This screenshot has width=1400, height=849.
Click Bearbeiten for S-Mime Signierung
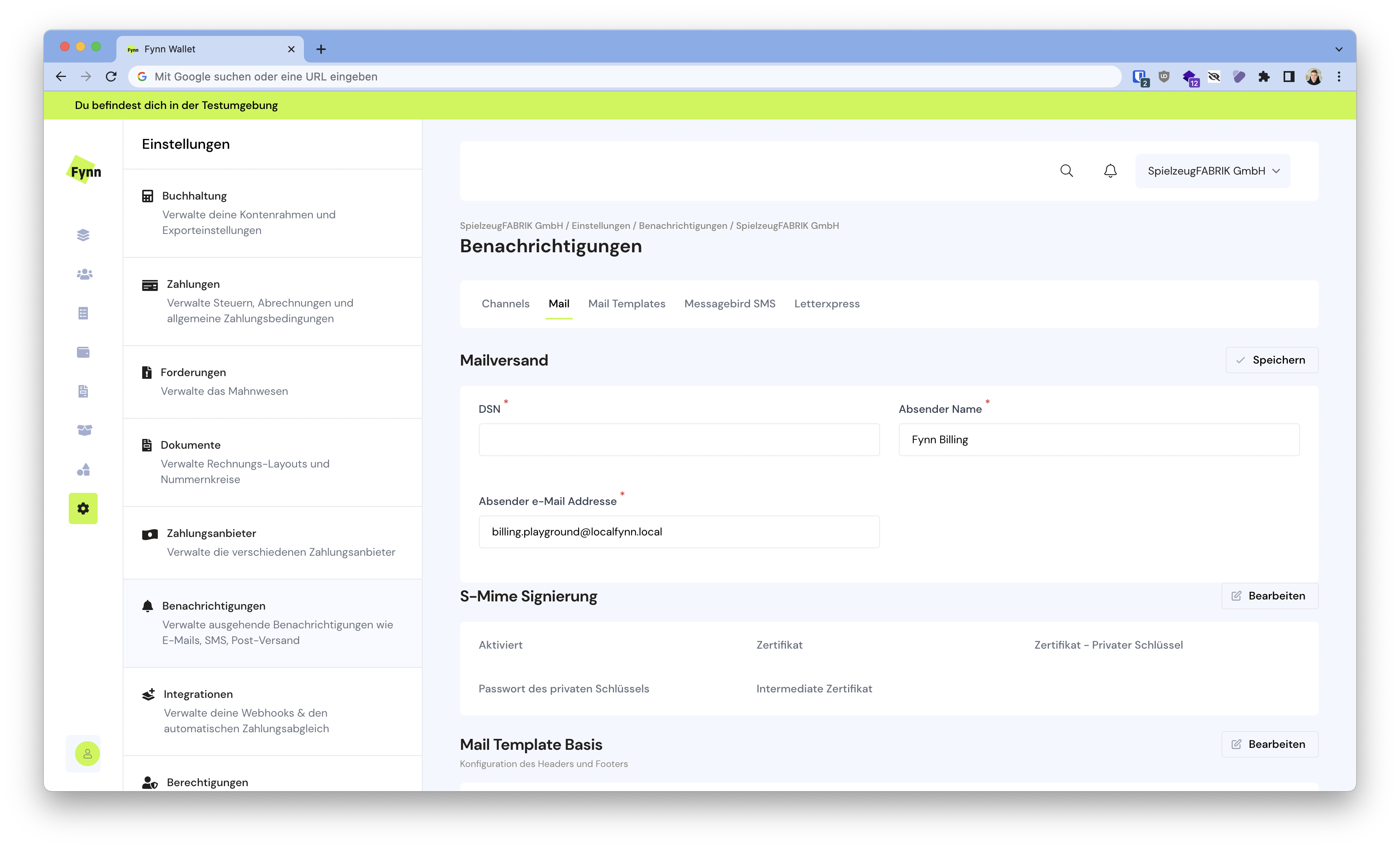pos(1269,596)
